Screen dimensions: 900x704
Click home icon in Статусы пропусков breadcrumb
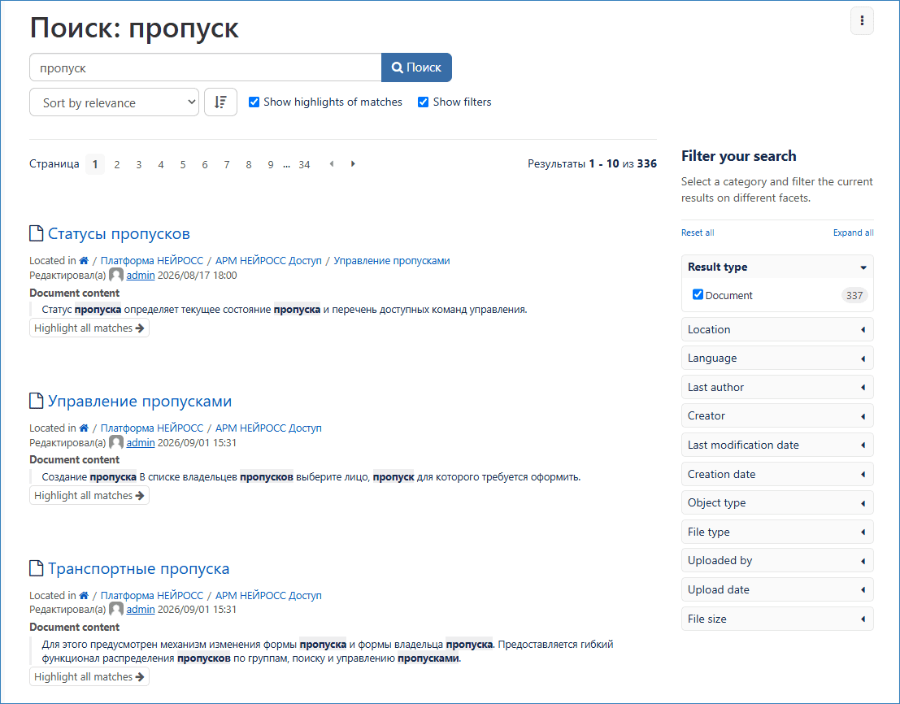(x=84, y=260)
